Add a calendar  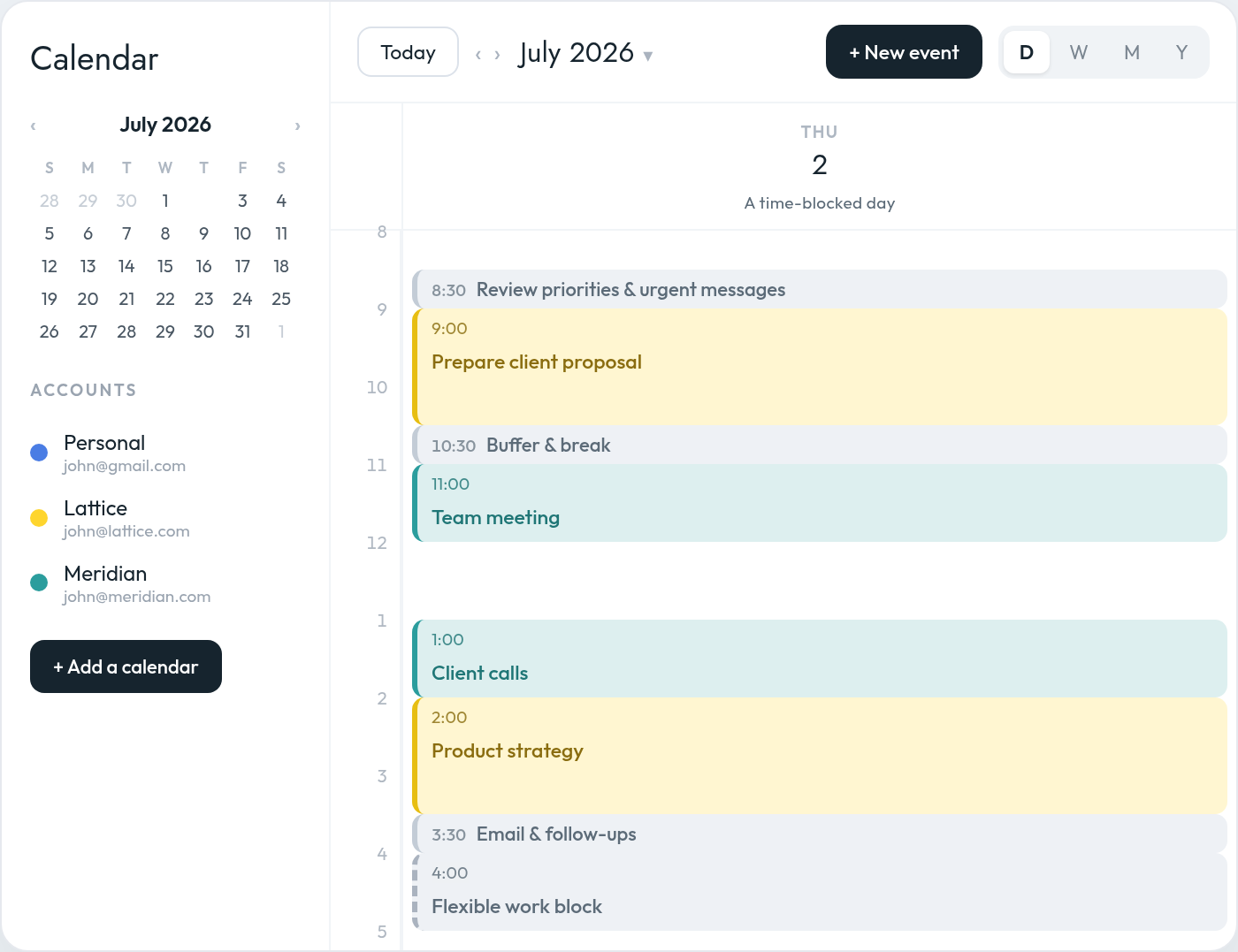(126, 666)
